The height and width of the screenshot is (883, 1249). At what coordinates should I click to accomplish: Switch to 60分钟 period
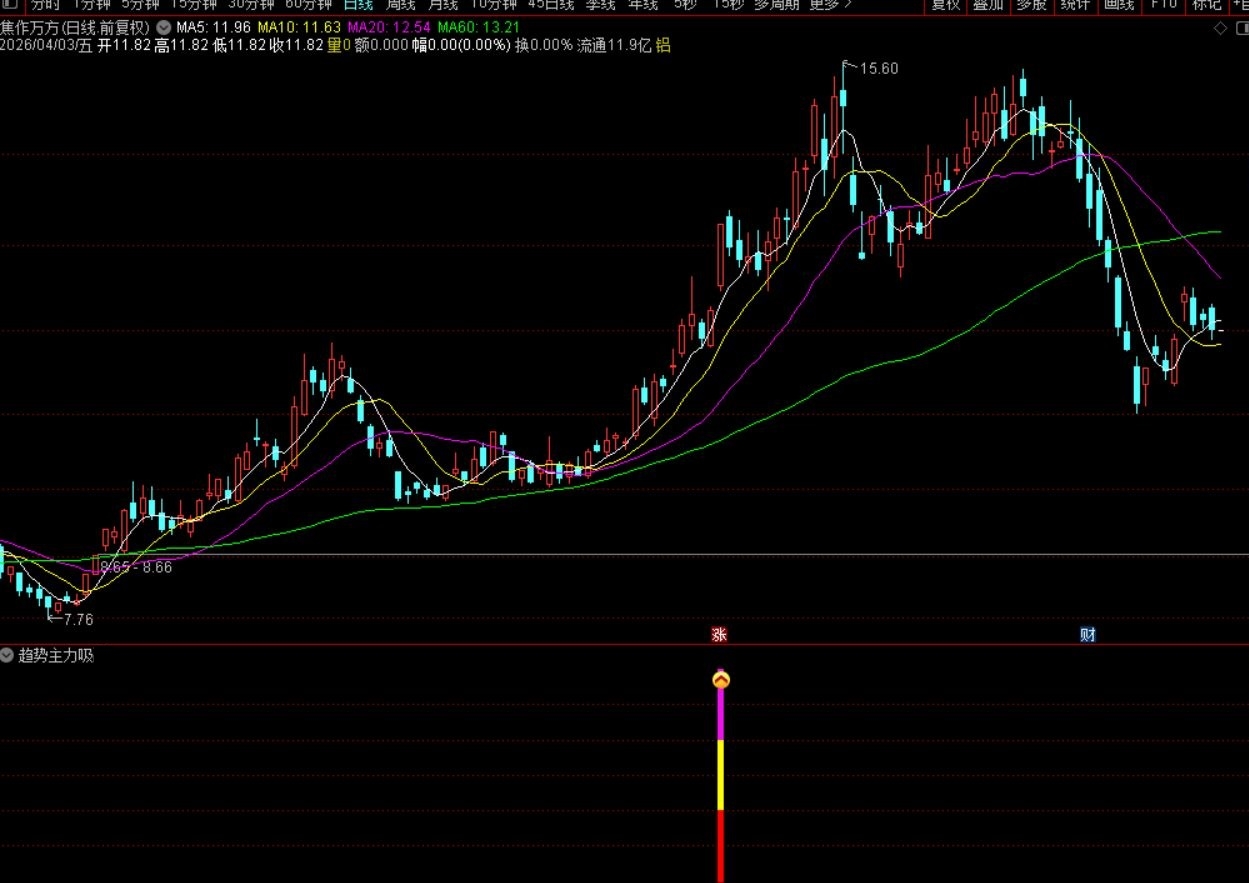(308, 5)
